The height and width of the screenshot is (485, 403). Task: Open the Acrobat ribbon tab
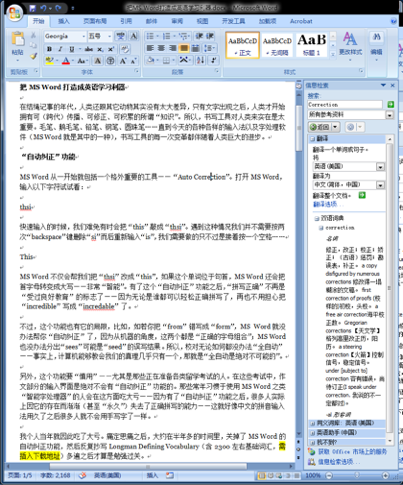[x=301, y=21]
